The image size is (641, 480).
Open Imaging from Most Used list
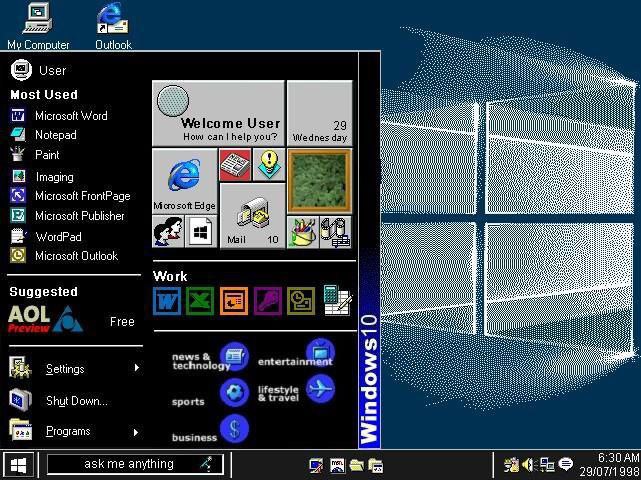(x=43, y=177)
